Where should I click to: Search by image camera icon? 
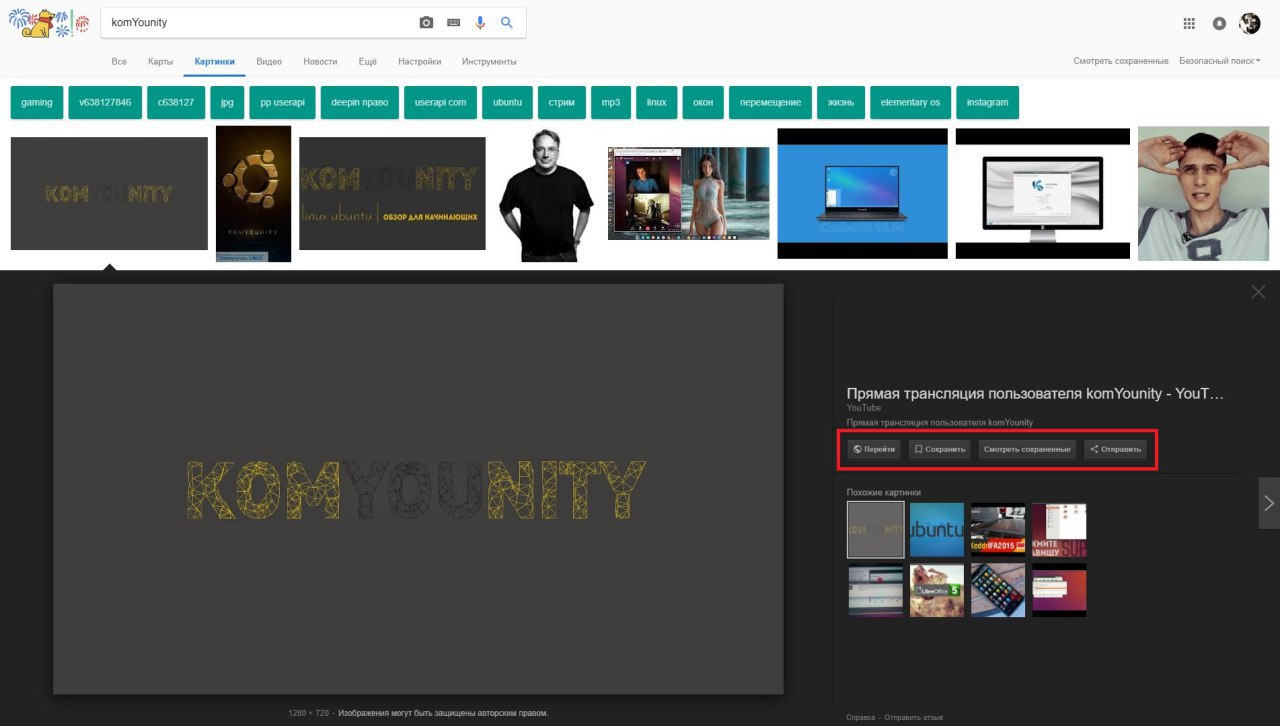point(427,22)
